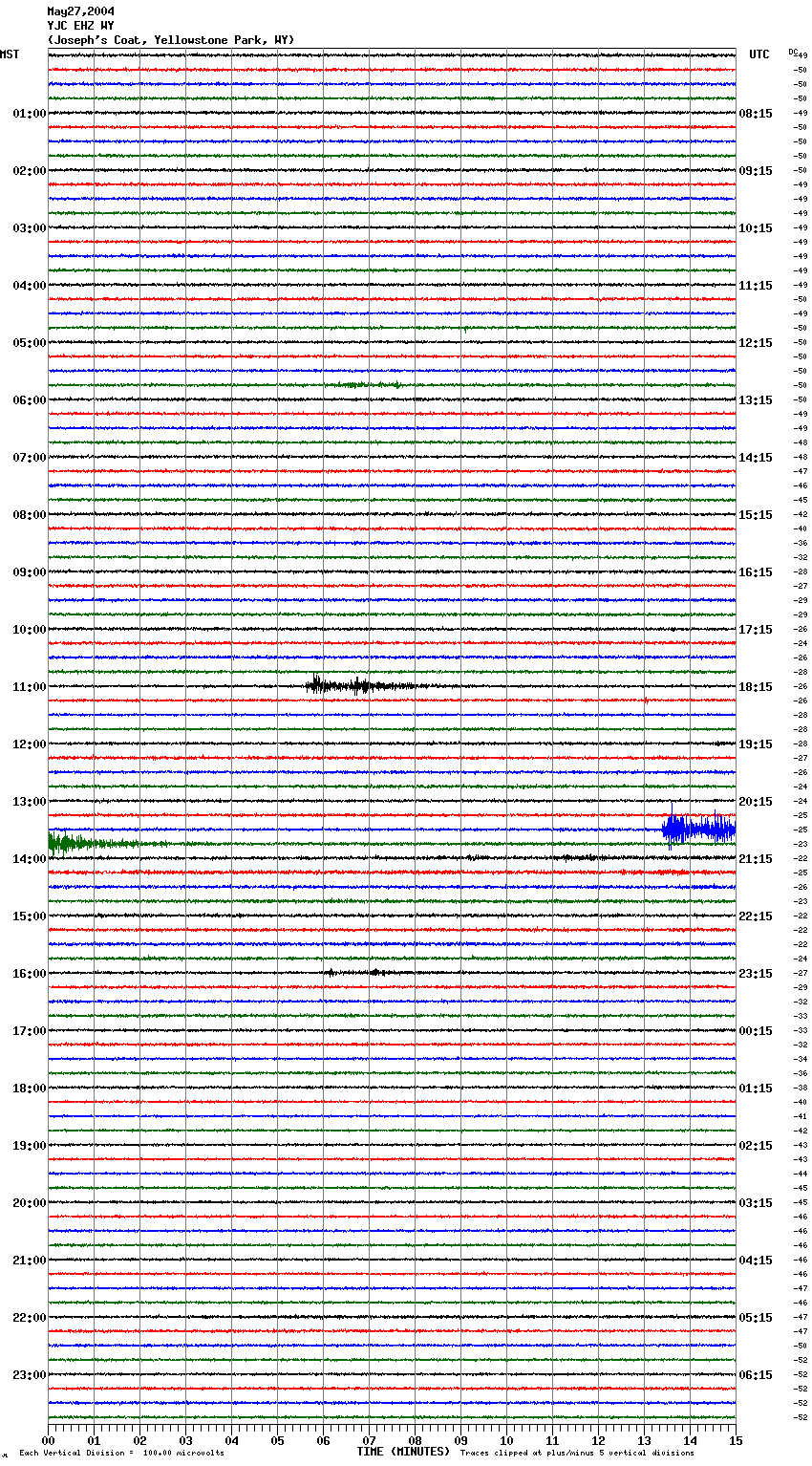Click minute 08 on the bottom time axis
Viewport: 812px width, 1466px height.
416,1440
